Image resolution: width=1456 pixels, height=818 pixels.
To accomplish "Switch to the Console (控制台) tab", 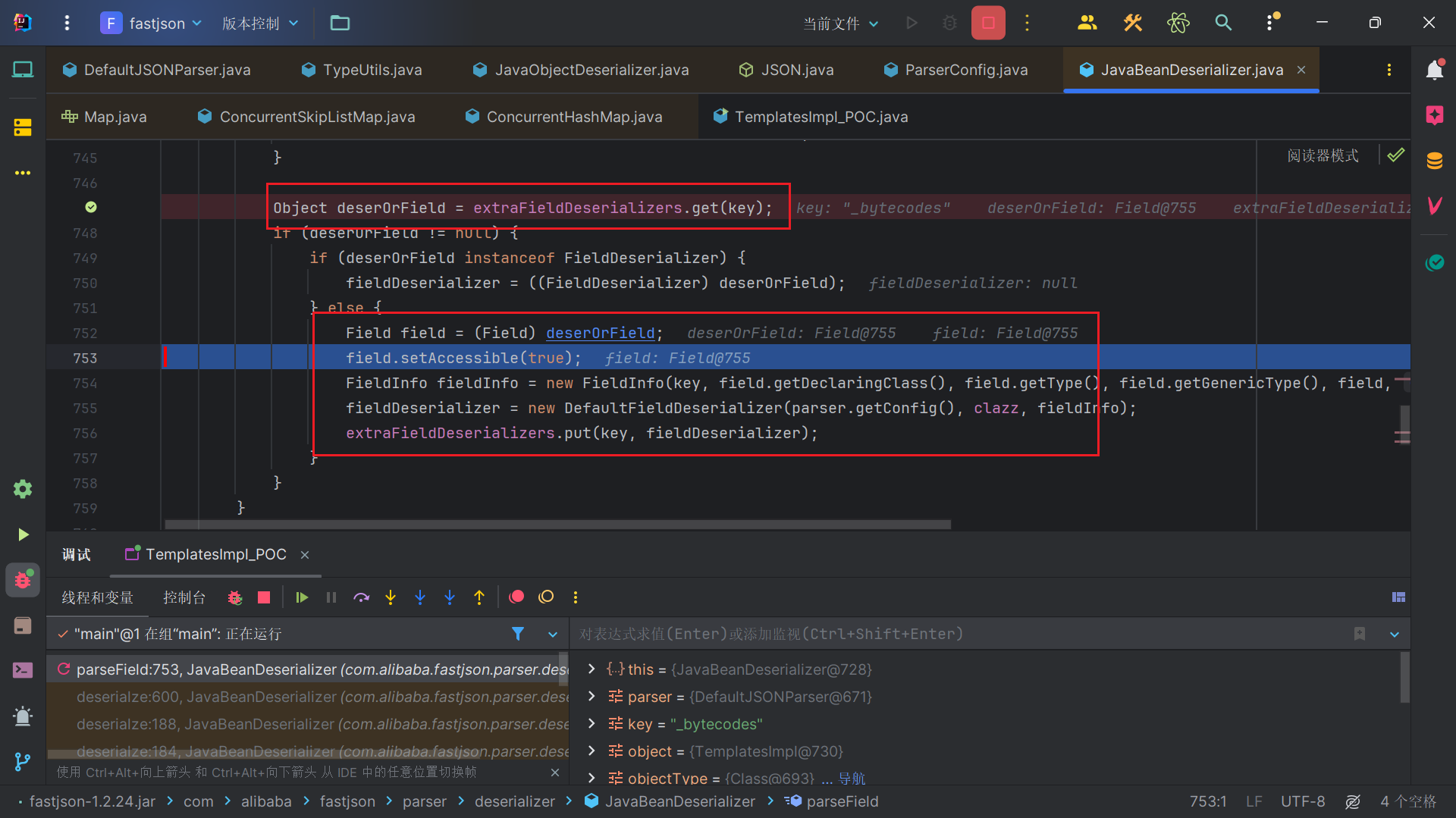I will pyautogui.click(x=184, y=597).
